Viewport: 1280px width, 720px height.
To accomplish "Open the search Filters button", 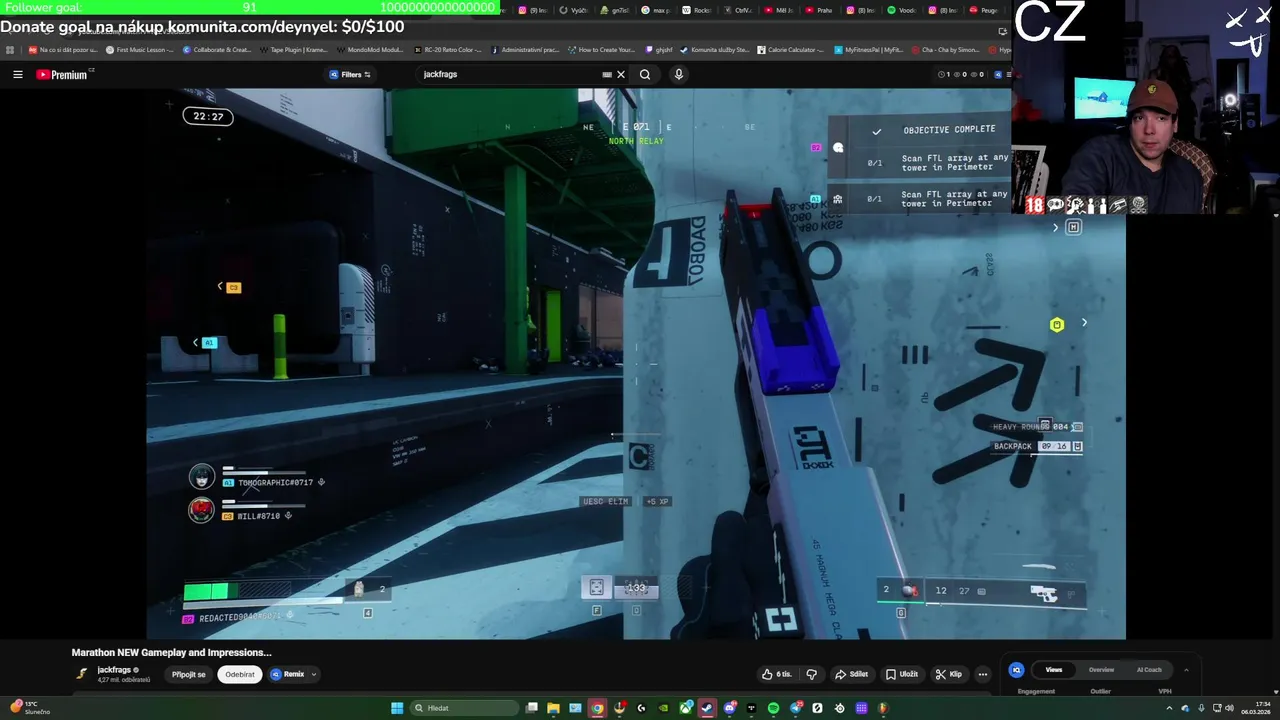I will point(350,74).
